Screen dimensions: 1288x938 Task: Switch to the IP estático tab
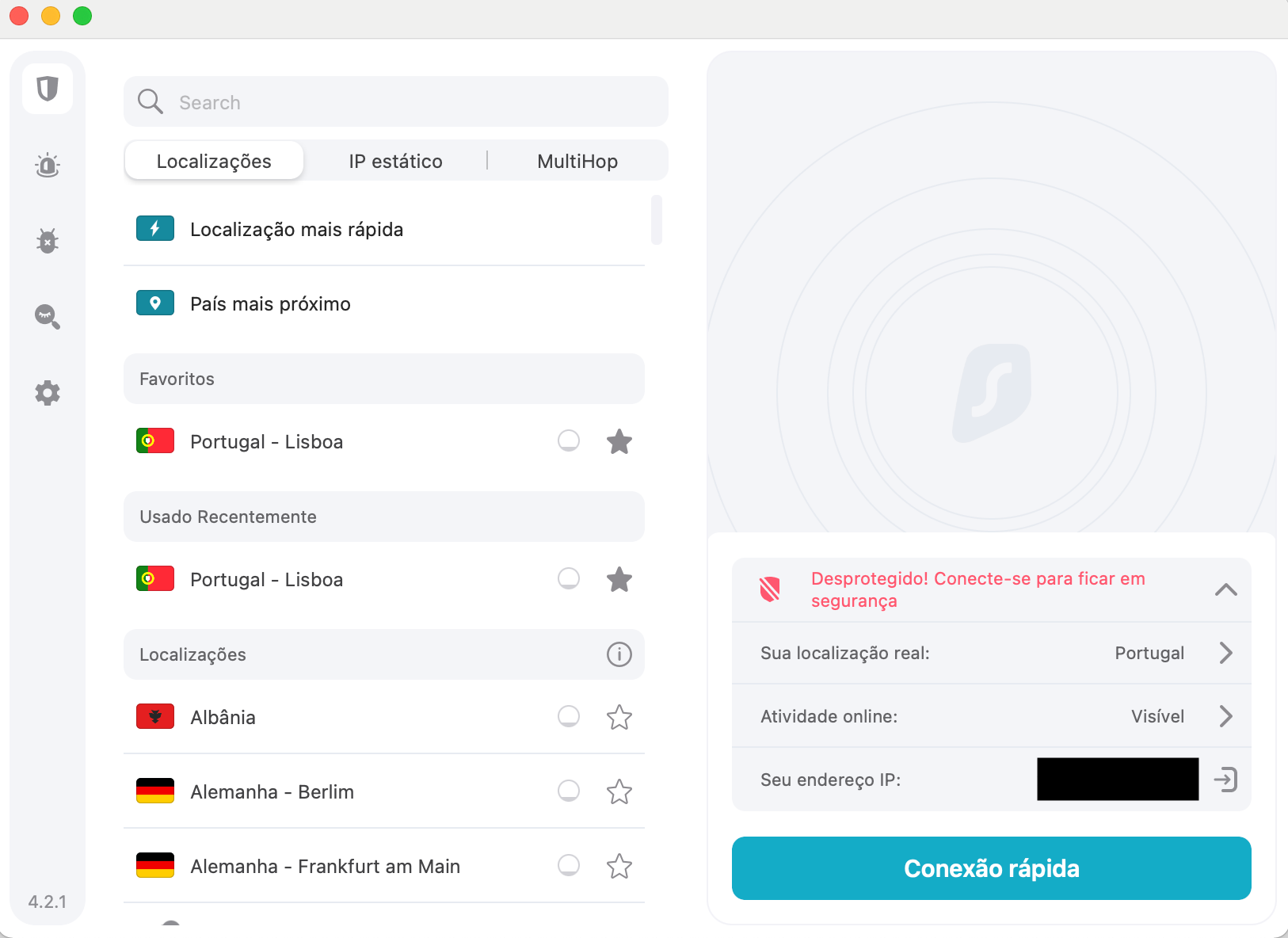point(396,161)
